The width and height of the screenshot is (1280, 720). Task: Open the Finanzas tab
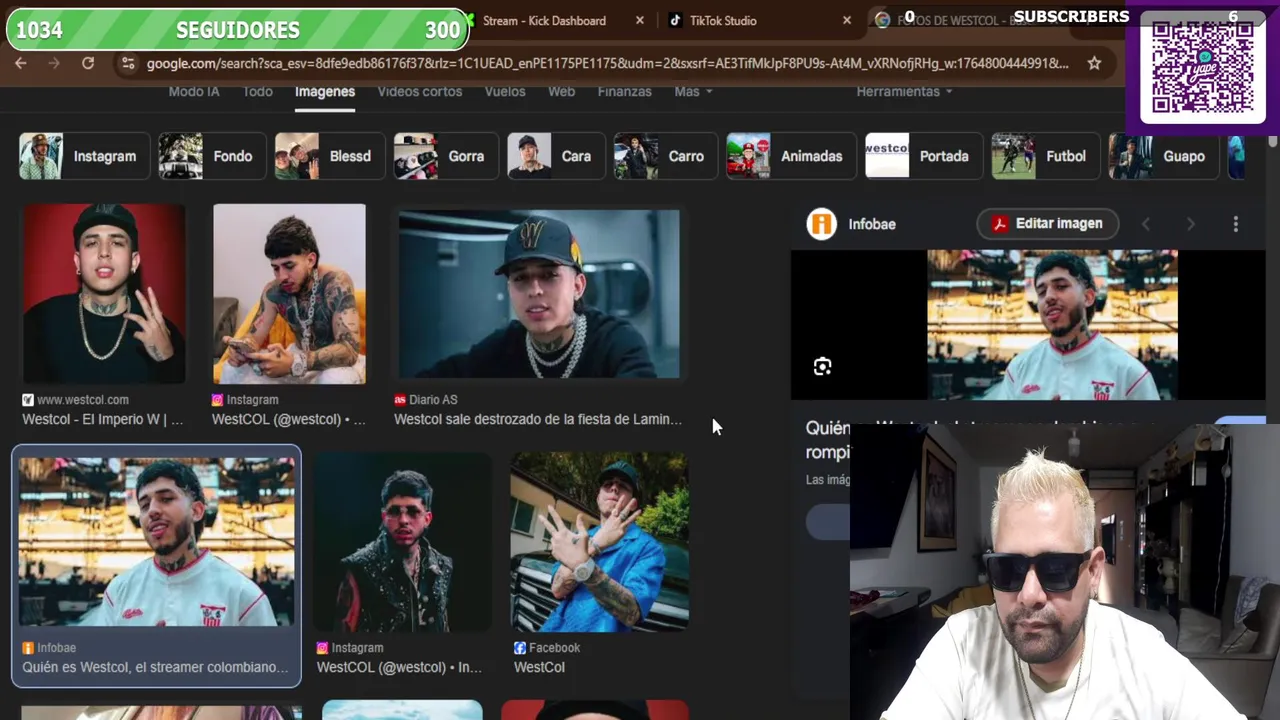click(x=625, y=91)
